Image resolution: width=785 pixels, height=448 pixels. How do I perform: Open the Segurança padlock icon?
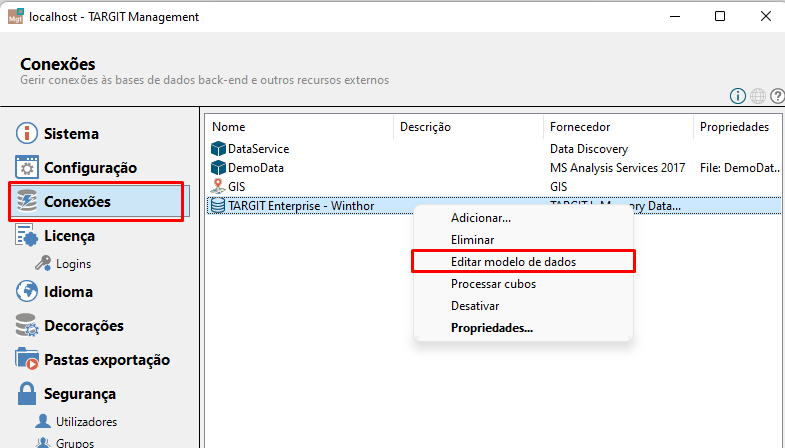[27, 393]
